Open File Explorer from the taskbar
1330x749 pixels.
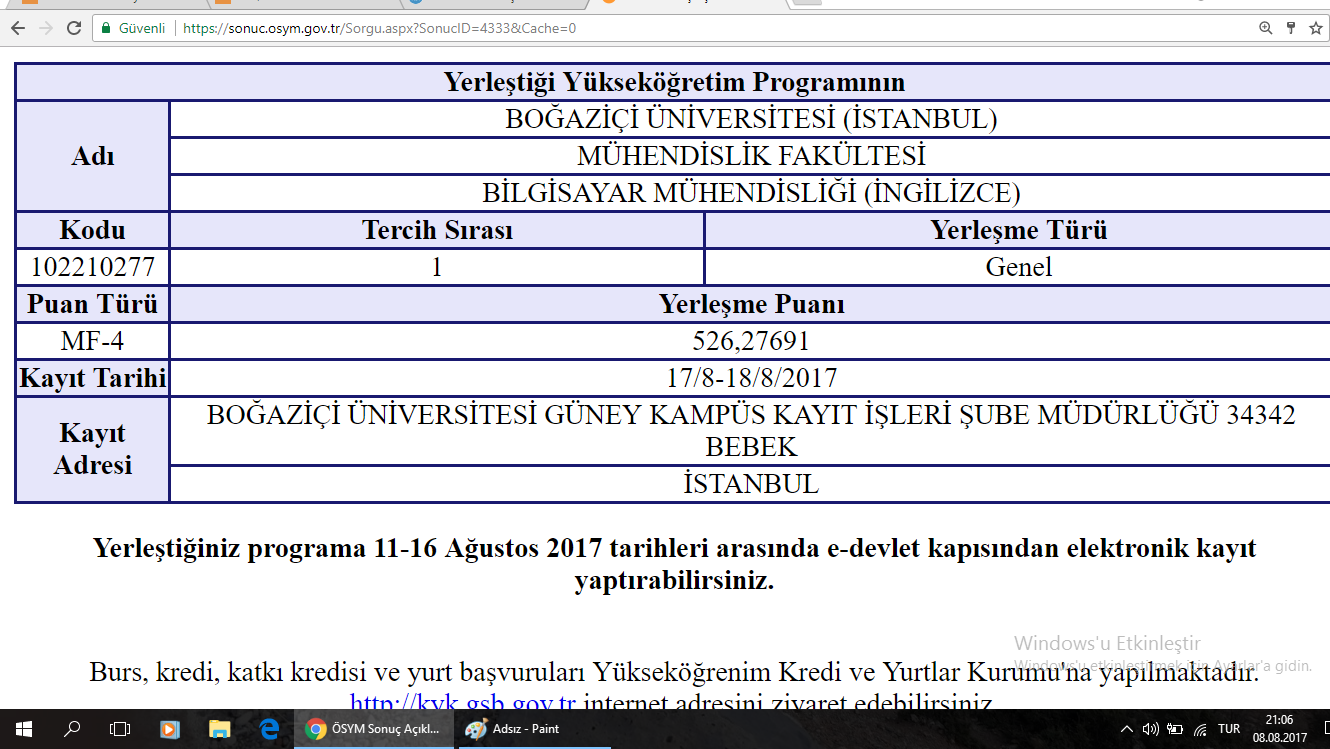coord(219,729)
